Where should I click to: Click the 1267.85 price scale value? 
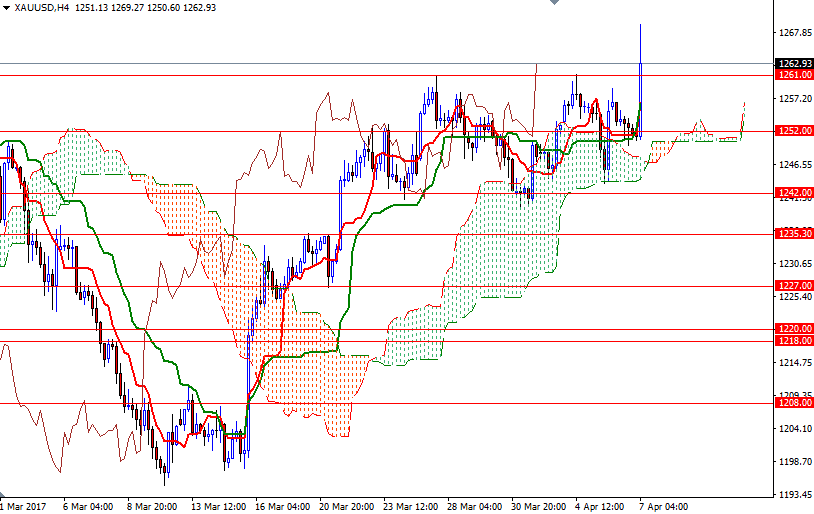tap(794, 33)
